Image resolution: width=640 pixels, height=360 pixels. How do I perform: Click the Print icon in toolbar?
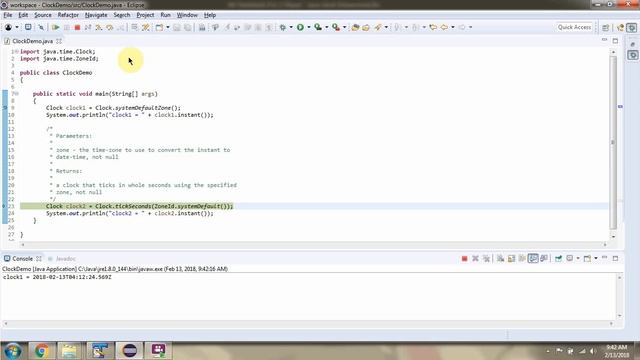pos(202,27)
